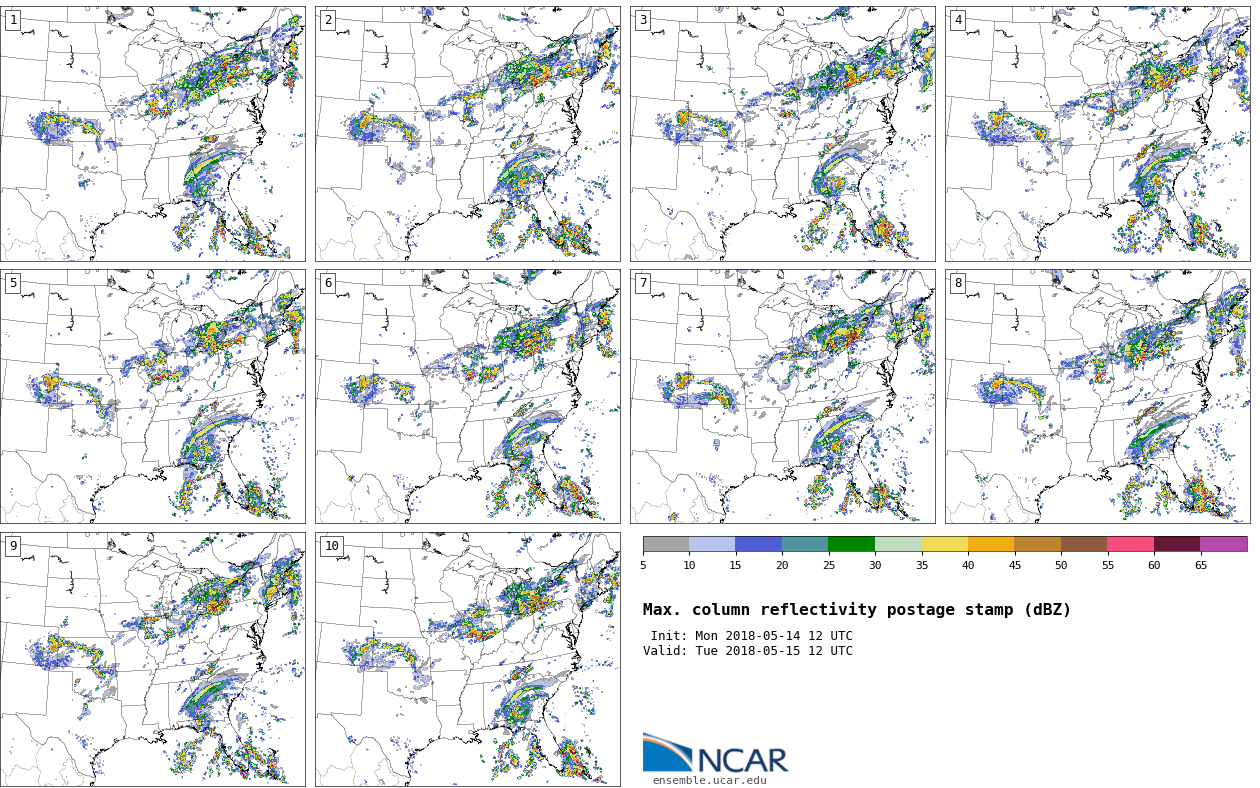Click the gray 5-10 dBZ color swatch

click(x=666, y=544)
